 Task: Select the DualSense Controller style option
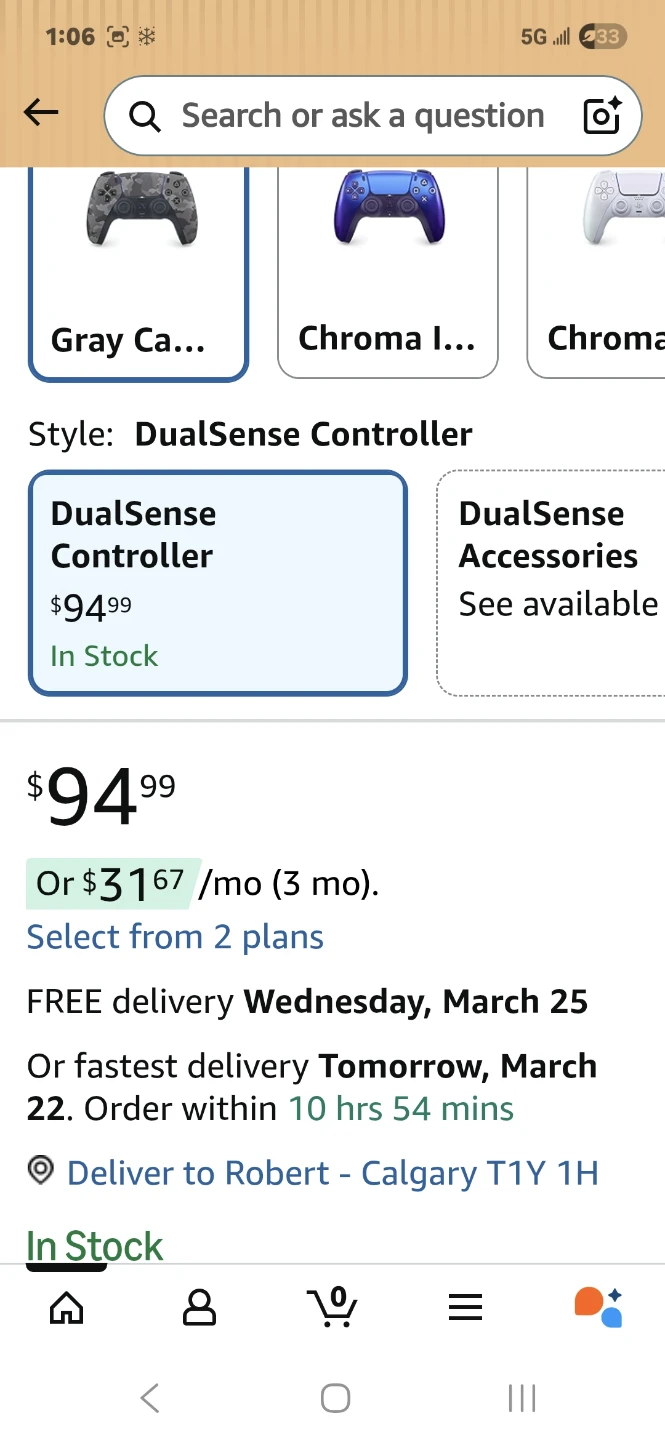[218, 583]
